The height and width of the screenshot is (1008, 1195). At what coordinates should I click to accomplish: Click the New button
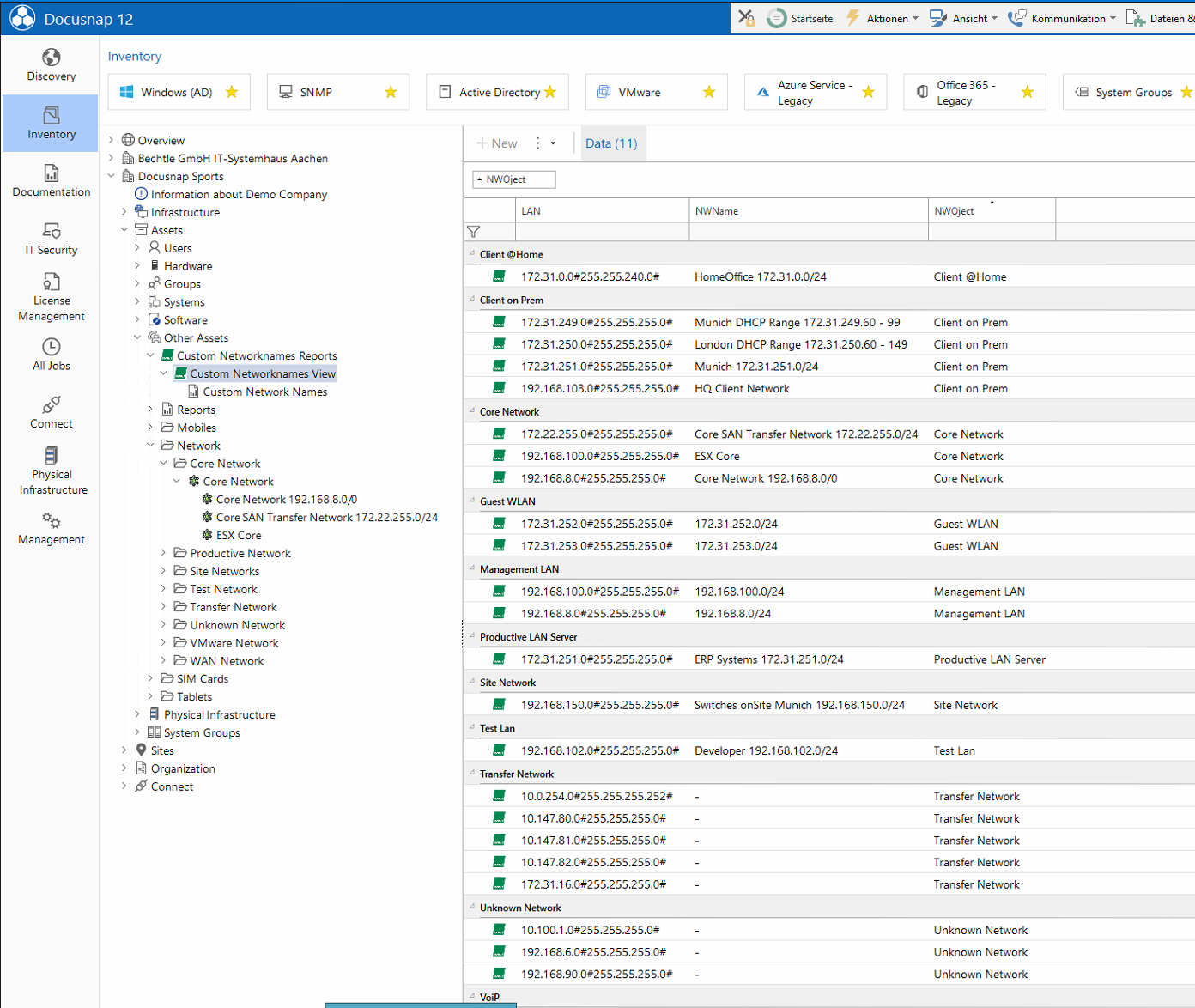point(497,143)
